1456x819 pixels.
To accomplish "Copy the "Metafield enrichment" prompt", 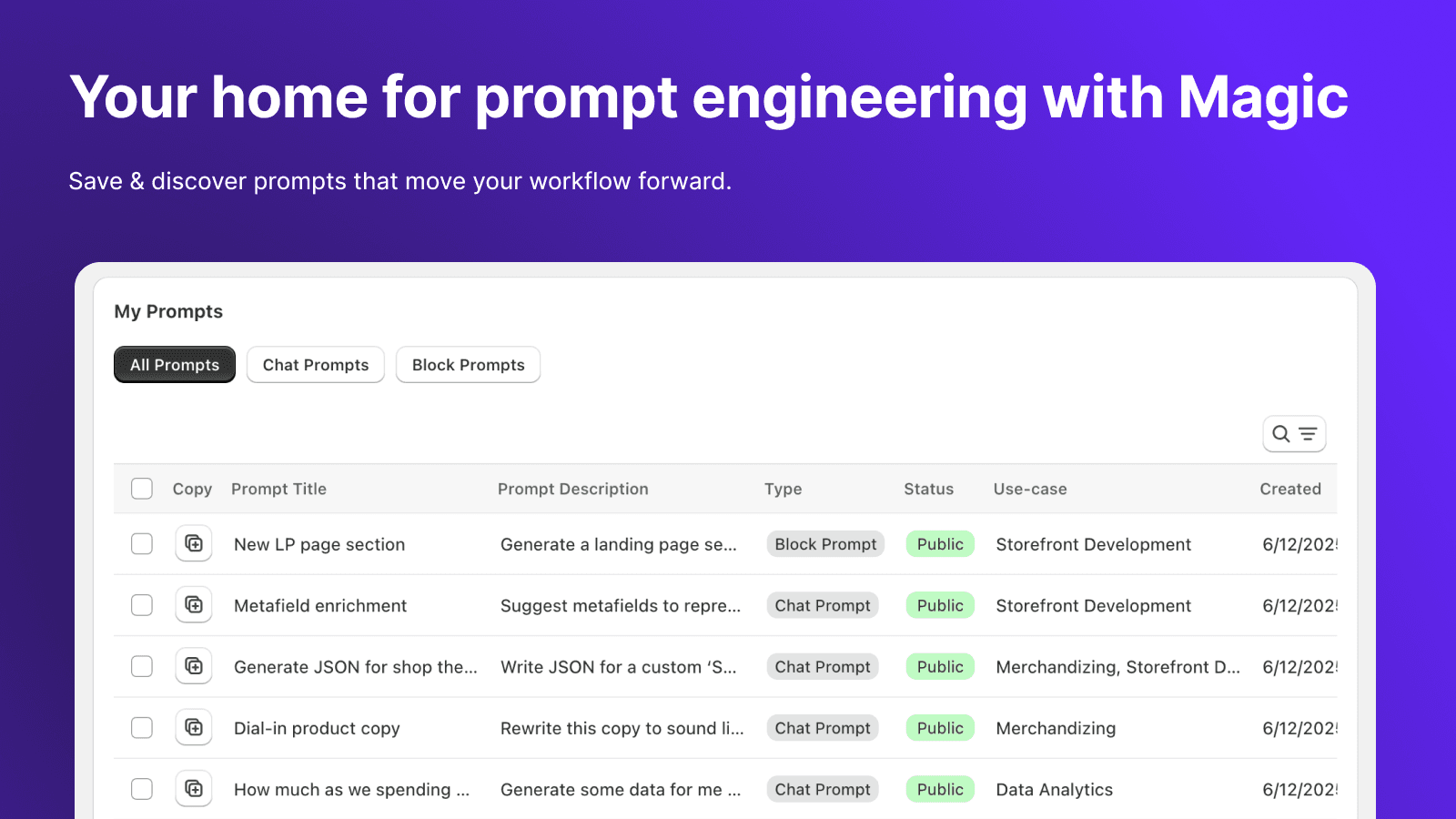I will pos(193,604).
